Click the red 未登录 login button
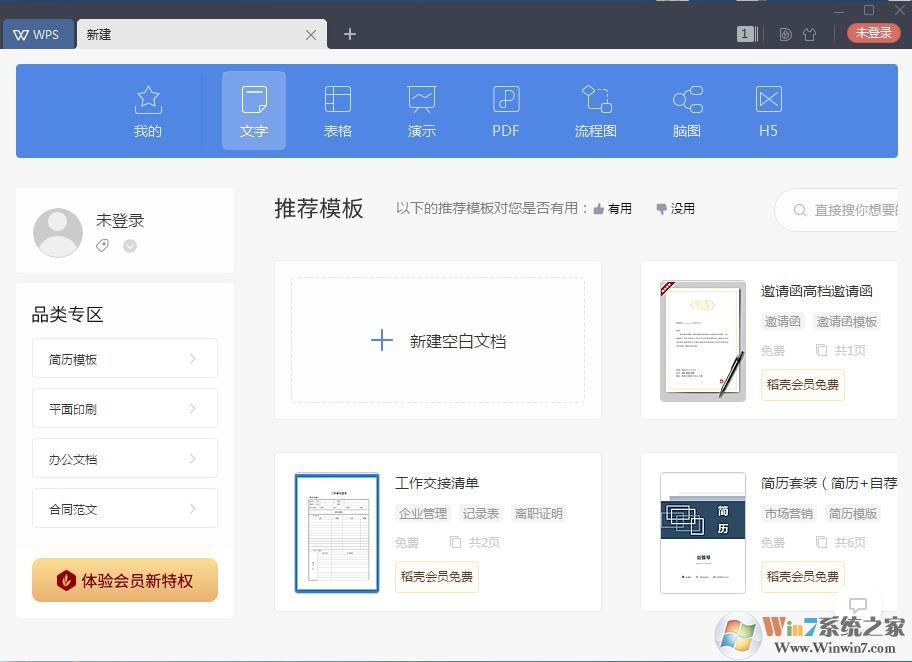 pyautogui.click(x=873, y=33)
